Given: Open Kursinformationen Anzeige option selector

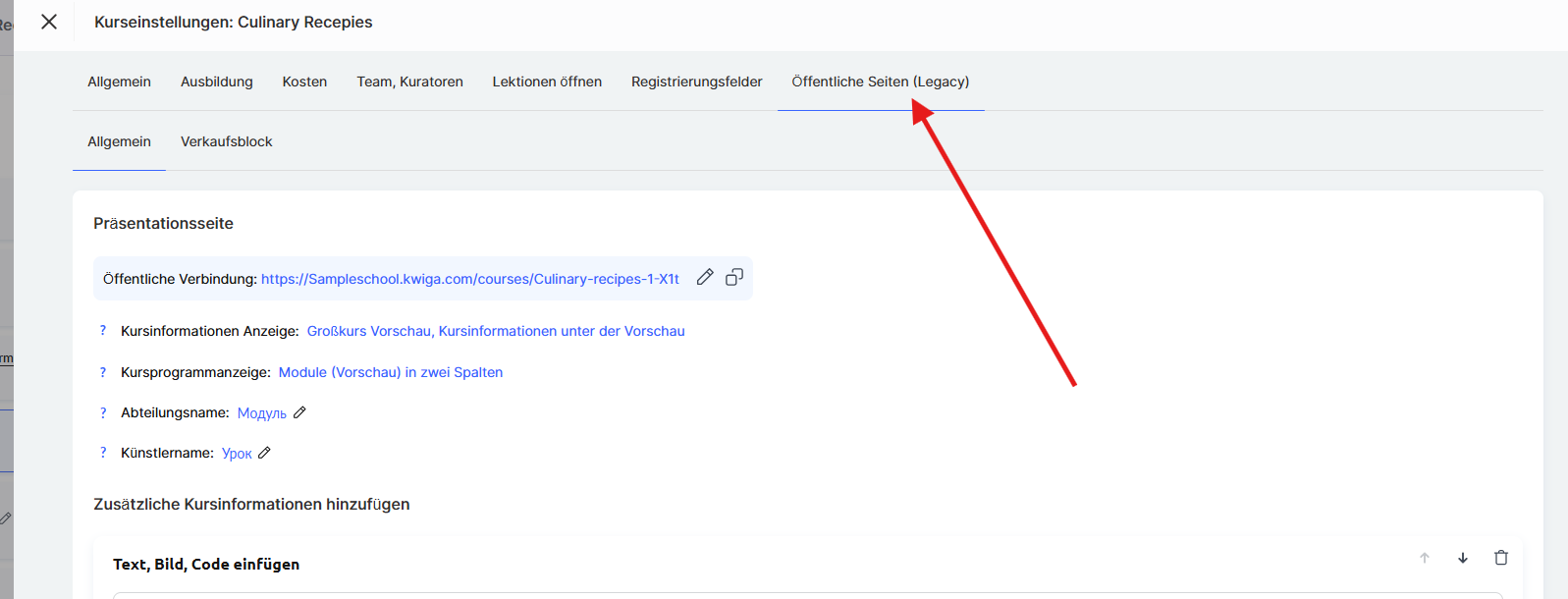Looking at the screenshot, I should (x=496, y=331).
